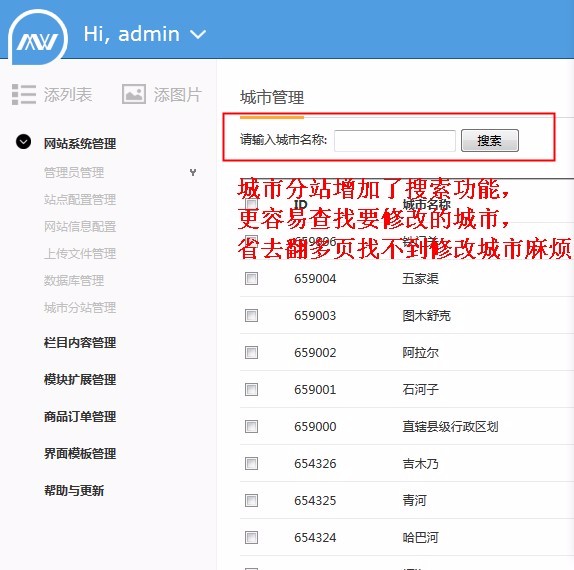The width and height of the screenshot is (574, 570).
Task: Open 站点配置管理 menu item
Action: click(80, 200)
